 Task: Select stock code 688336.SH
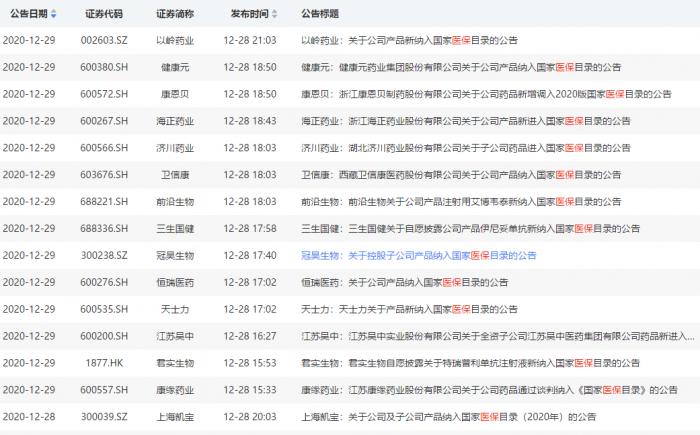[104, 229]
